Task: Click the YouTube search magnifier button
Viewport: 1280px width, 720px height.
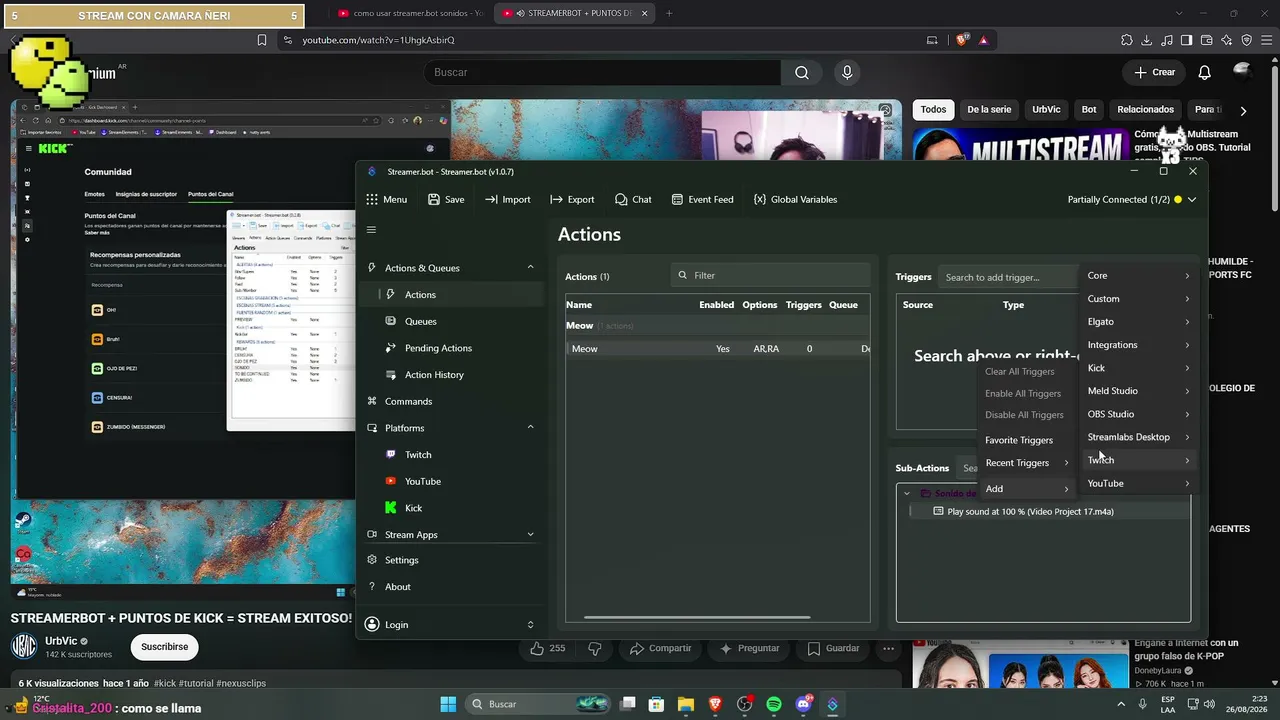Action: [802, 72]
